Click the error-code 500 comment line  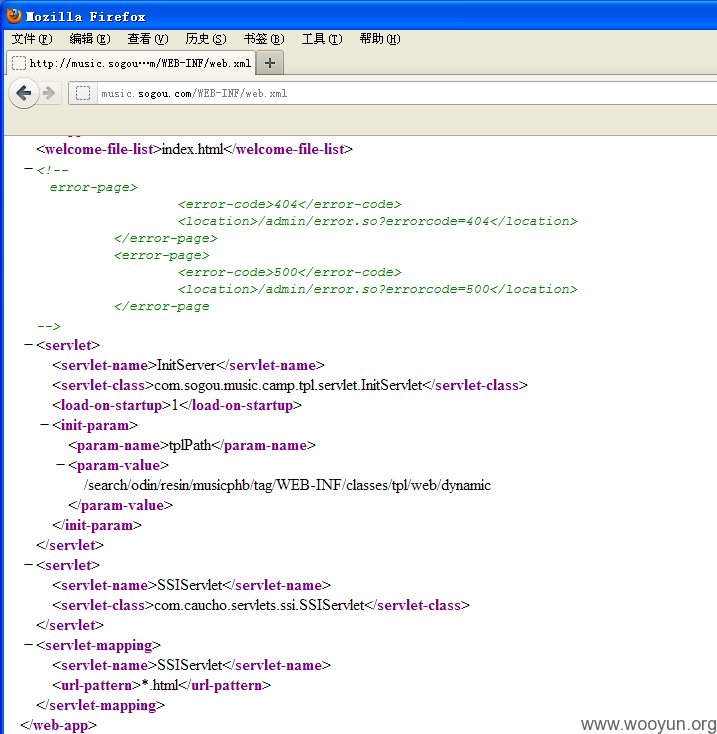[290, 272]
